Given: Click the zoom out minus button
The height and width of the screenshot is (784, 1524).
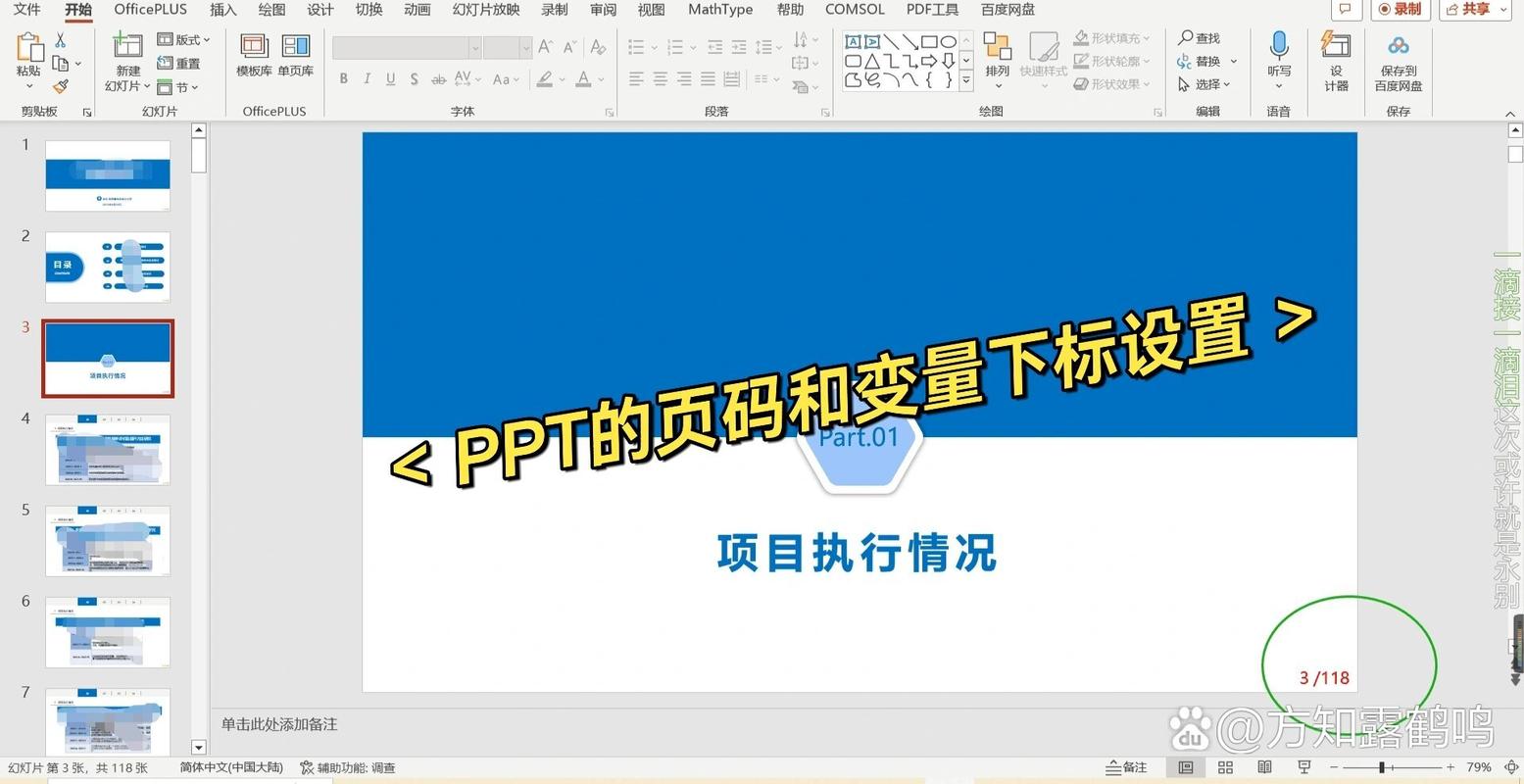Looking at the screenshot, I should (1334, 767).
